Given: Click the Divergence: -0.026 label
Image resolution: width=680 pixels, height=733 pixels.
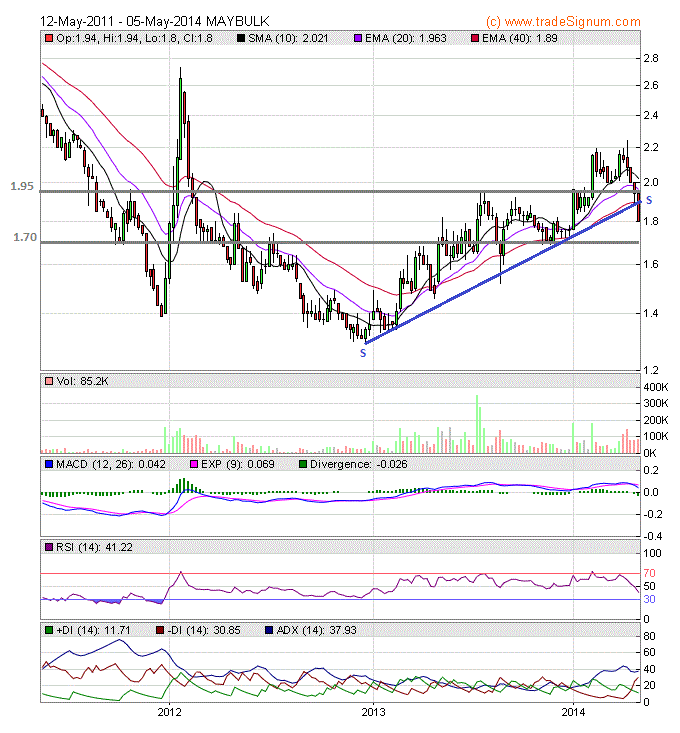Looking at the screenshot, I should [358, 465].
